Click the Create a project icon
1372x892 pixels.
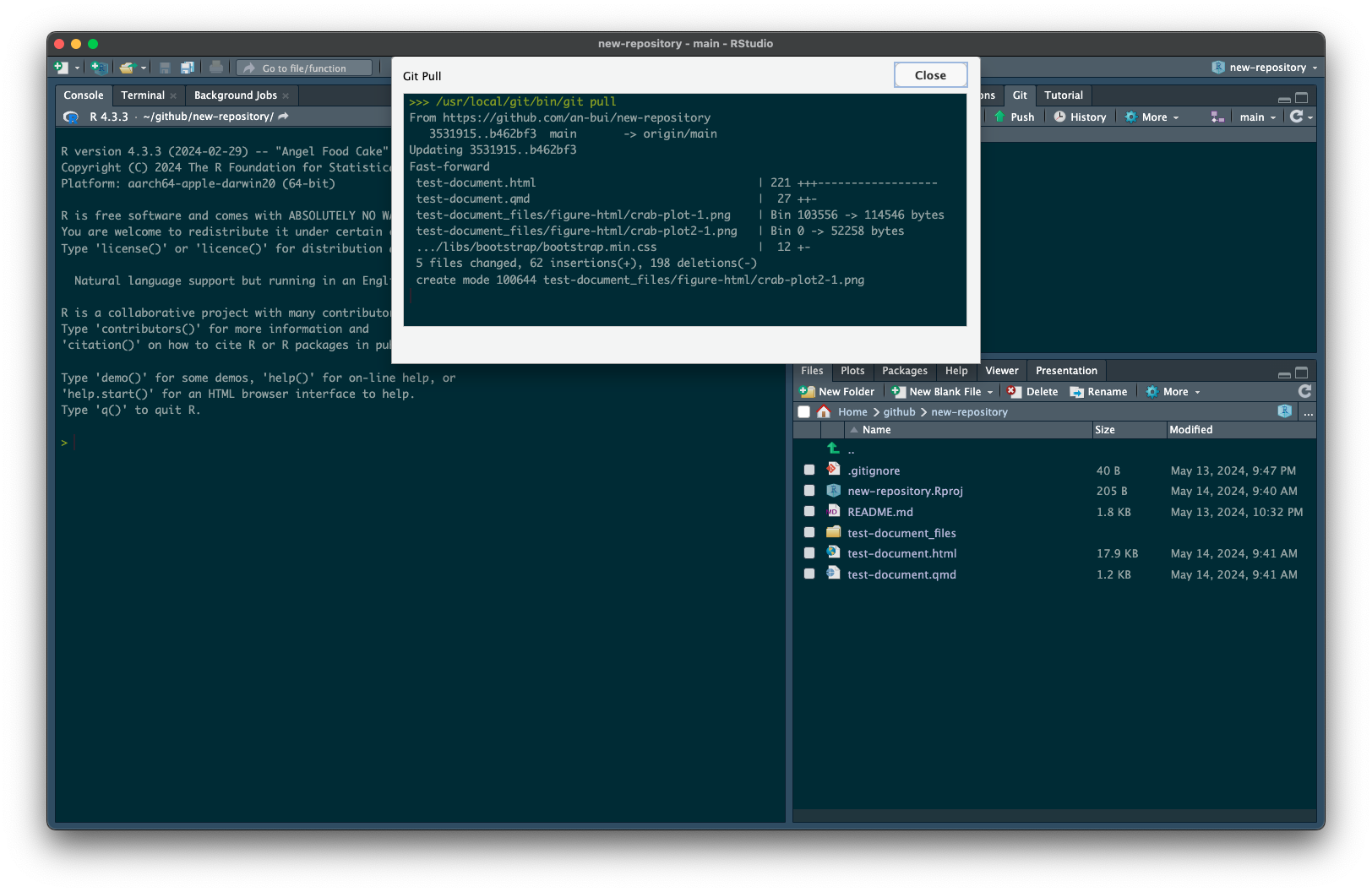coord(99,68)
